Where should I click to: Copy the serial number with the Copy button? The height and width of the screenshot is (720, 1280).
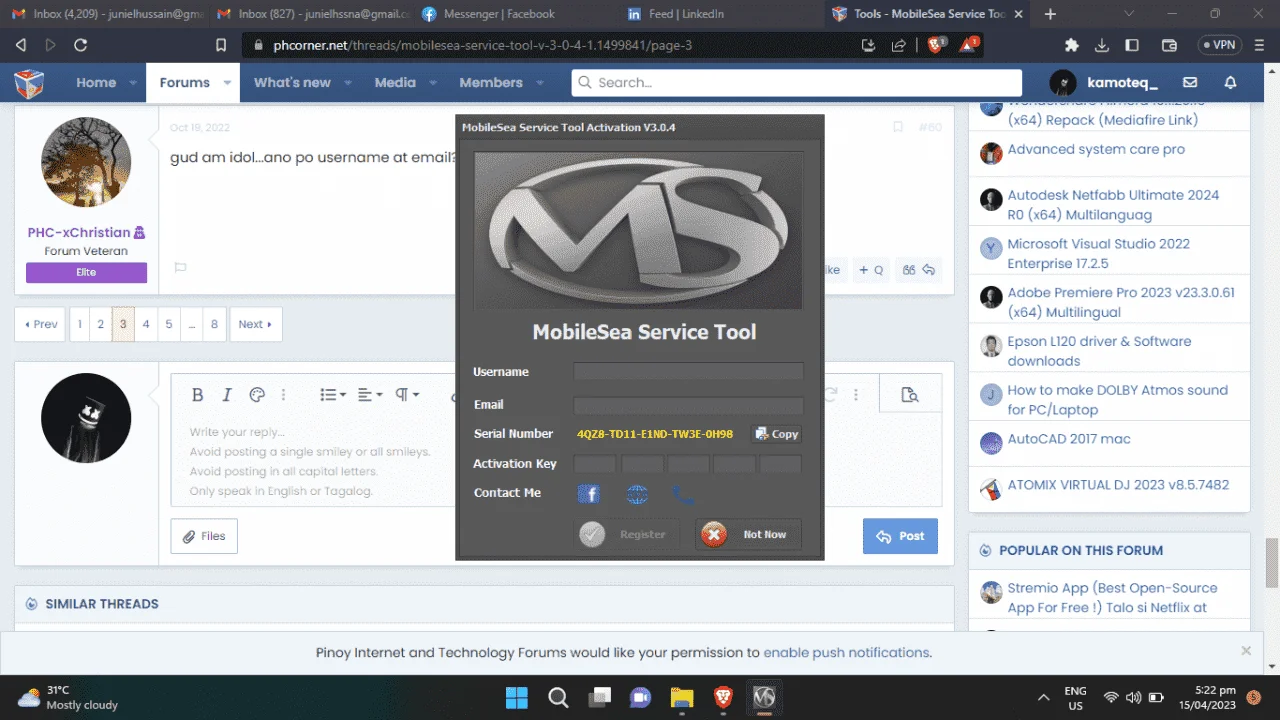tap(776, 434)
